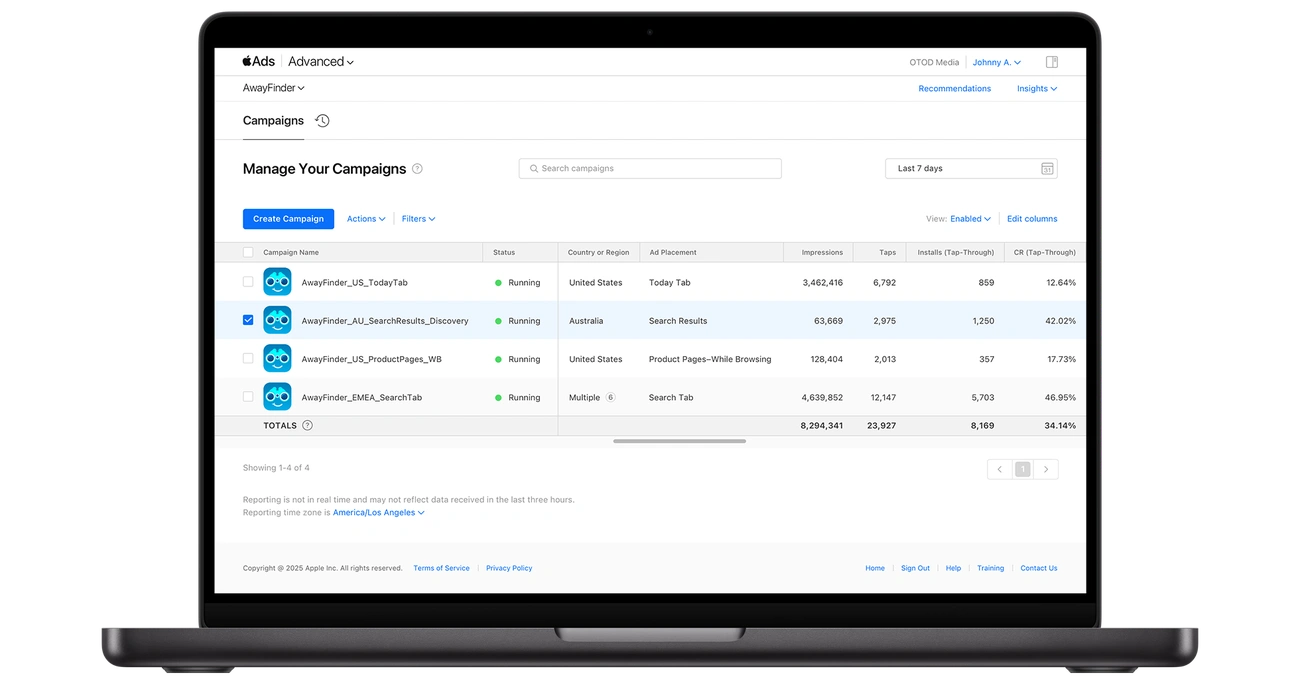Open the Edit columns link
This screenshot has height=679, width=1300.
(1031, 219)
